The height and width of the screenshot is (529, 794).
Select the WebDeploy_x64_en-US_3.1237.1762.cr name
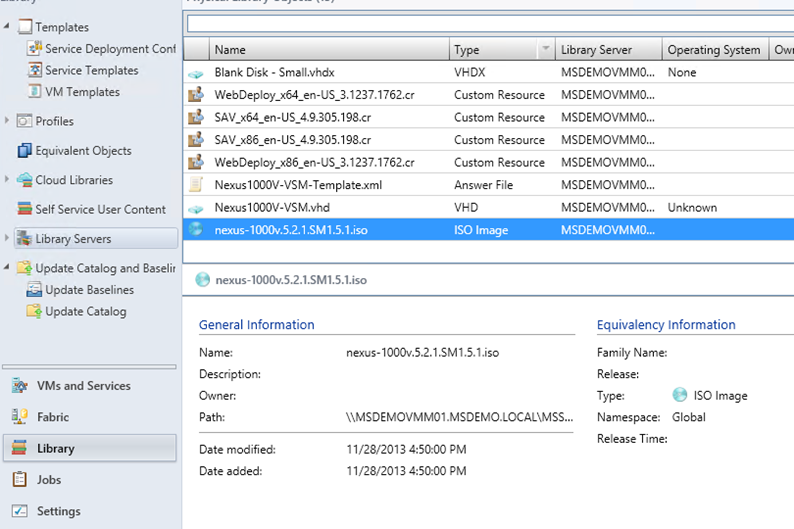(x=314, y=95)
